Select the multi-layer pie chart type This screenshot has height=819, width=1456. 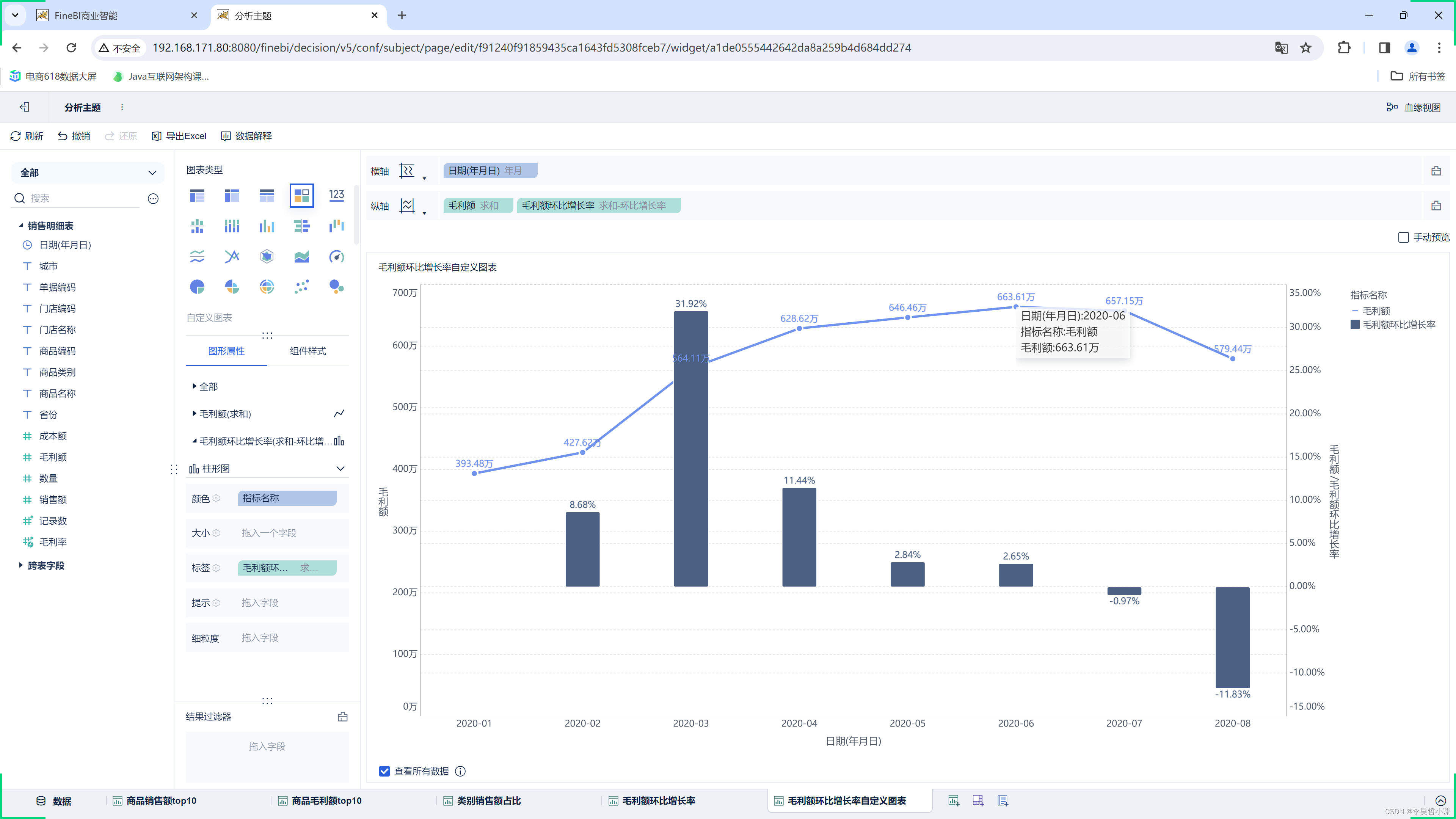pyautogui.click(x=267, y=287)
